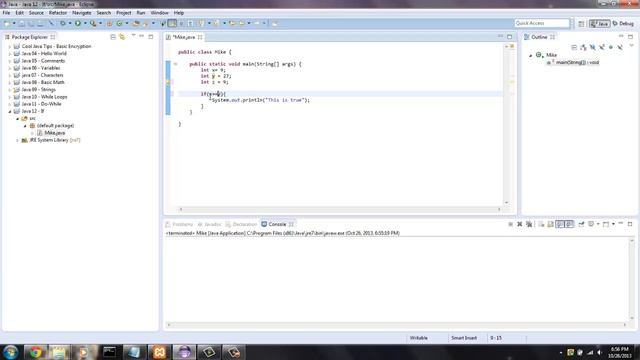Toggle Hide Non-Public Members in Outline

click(x=611, y=47)
